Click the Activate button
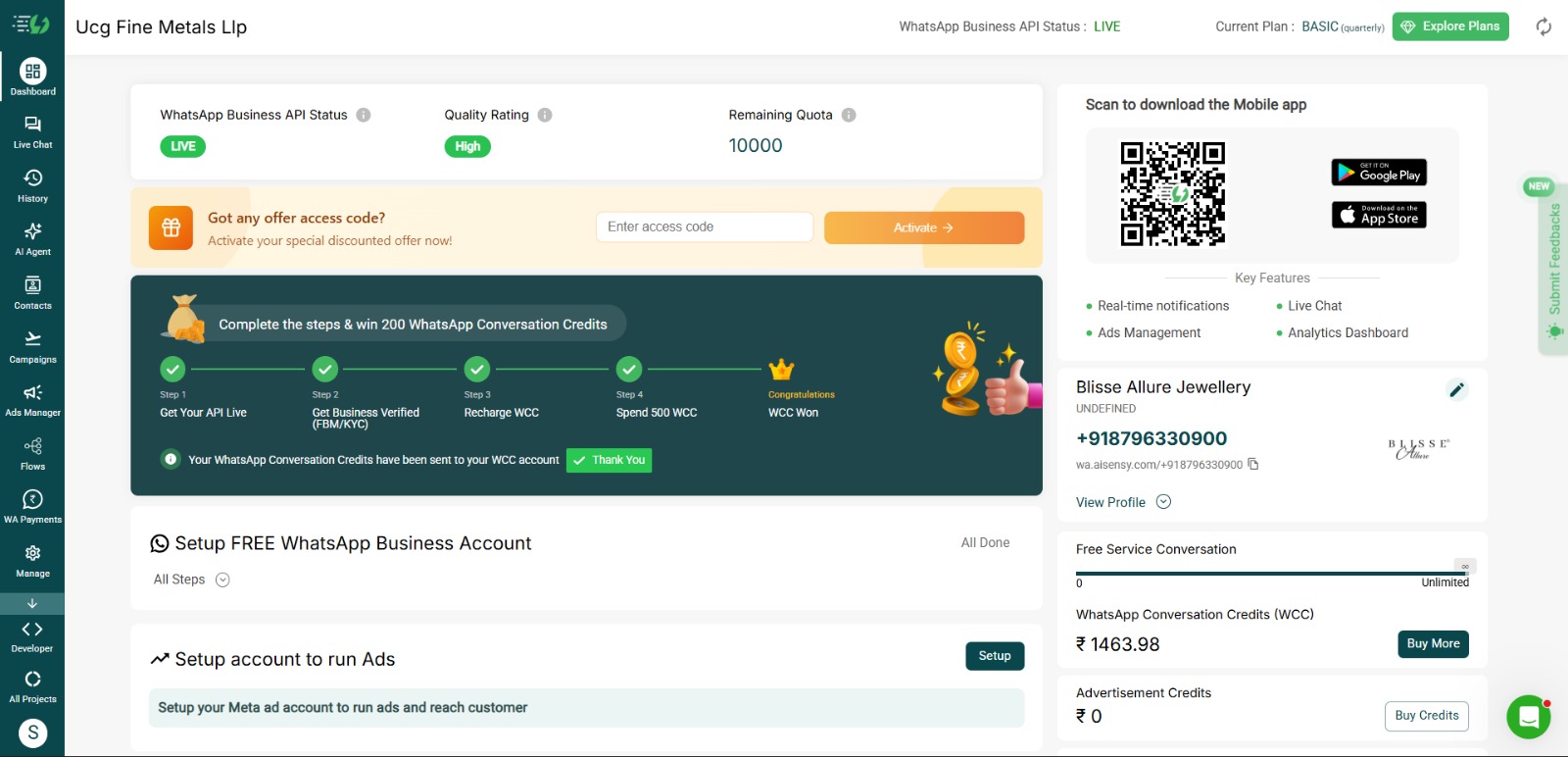The height and width of the screenshot is (757, 1568). [x=924, y=227]
